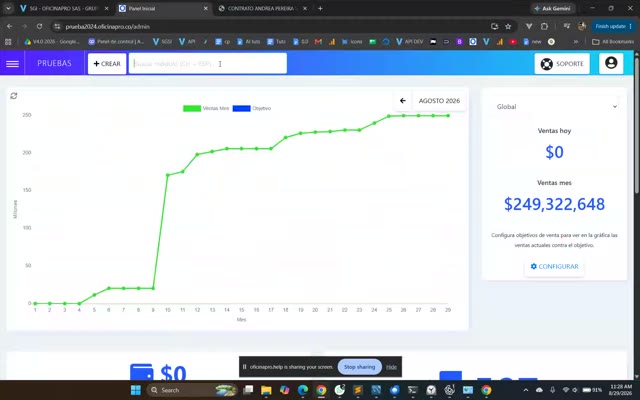Image resolution: width=640 pixels, height=400 pixels.
Task: Click the CREAR button
Action: (107, 64)
